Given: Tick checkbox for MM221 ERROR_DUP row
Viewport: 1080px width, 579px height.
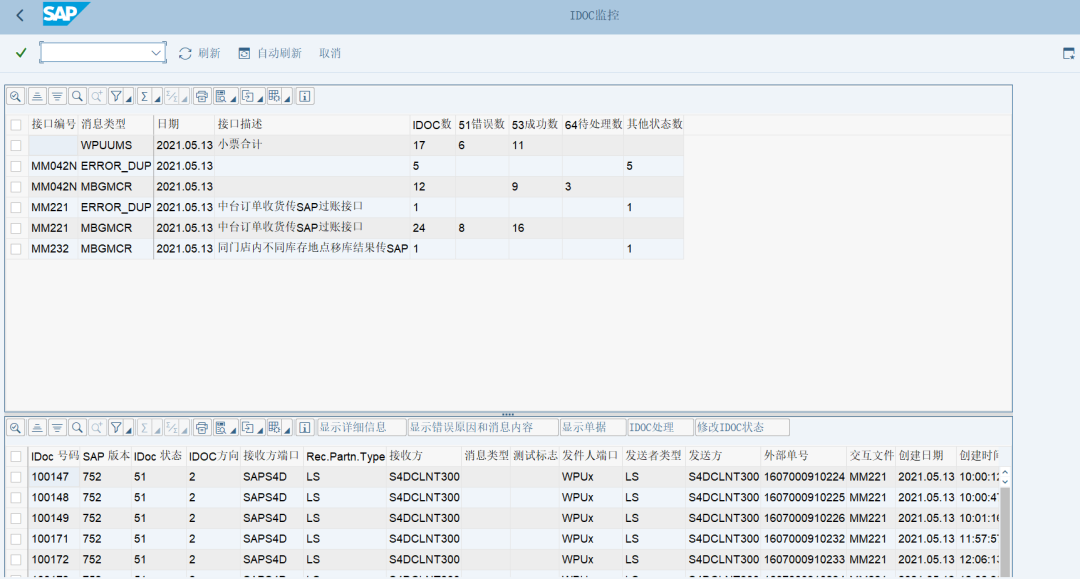Looking at the screenshot, I should click(x=16, y=207).
